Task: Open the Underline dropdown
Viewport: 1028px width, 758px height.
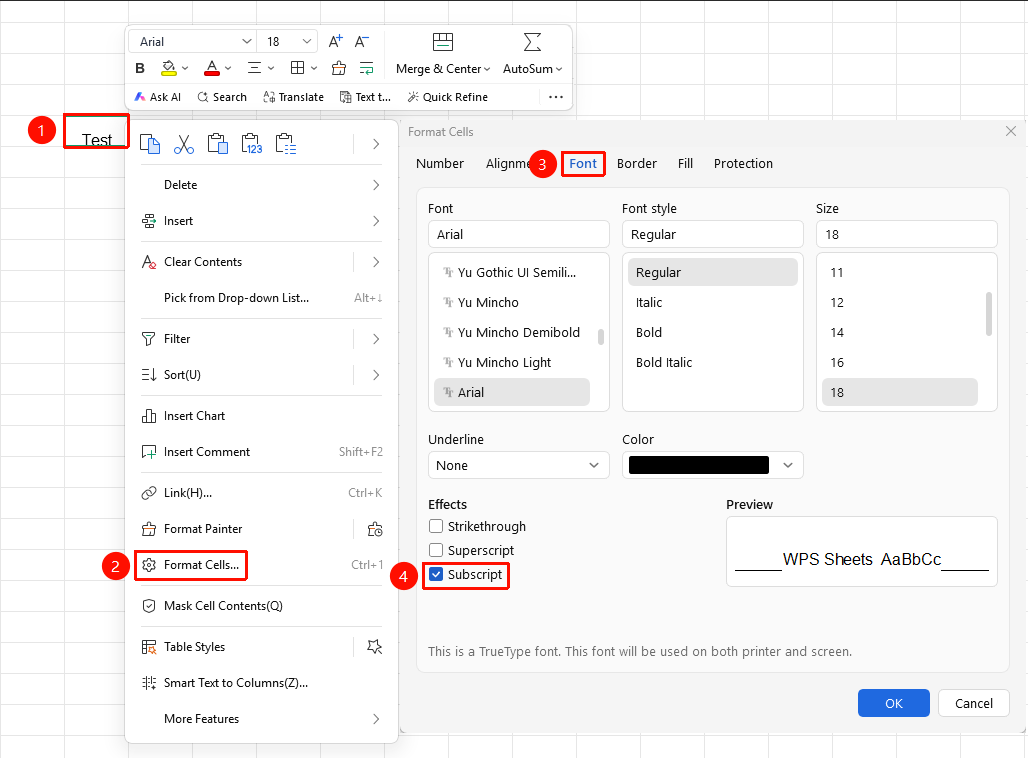Action: (x=519, y=466)
